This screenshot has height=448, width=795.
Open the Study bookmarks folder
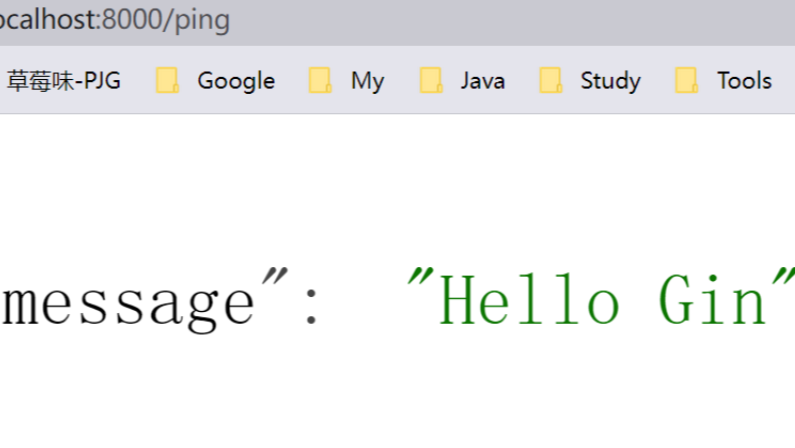pyautogui.click(x=590, y=81)
